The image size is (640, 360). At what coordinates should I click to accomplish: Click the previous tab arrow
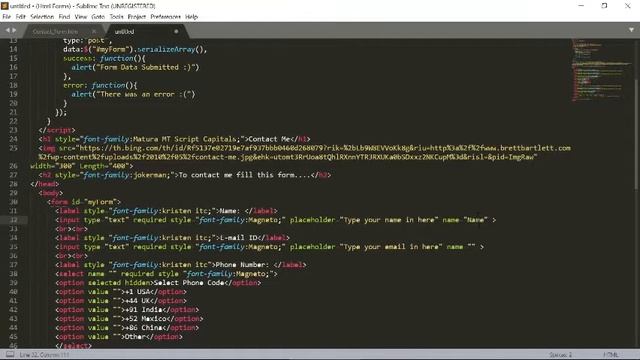point(7,30)
